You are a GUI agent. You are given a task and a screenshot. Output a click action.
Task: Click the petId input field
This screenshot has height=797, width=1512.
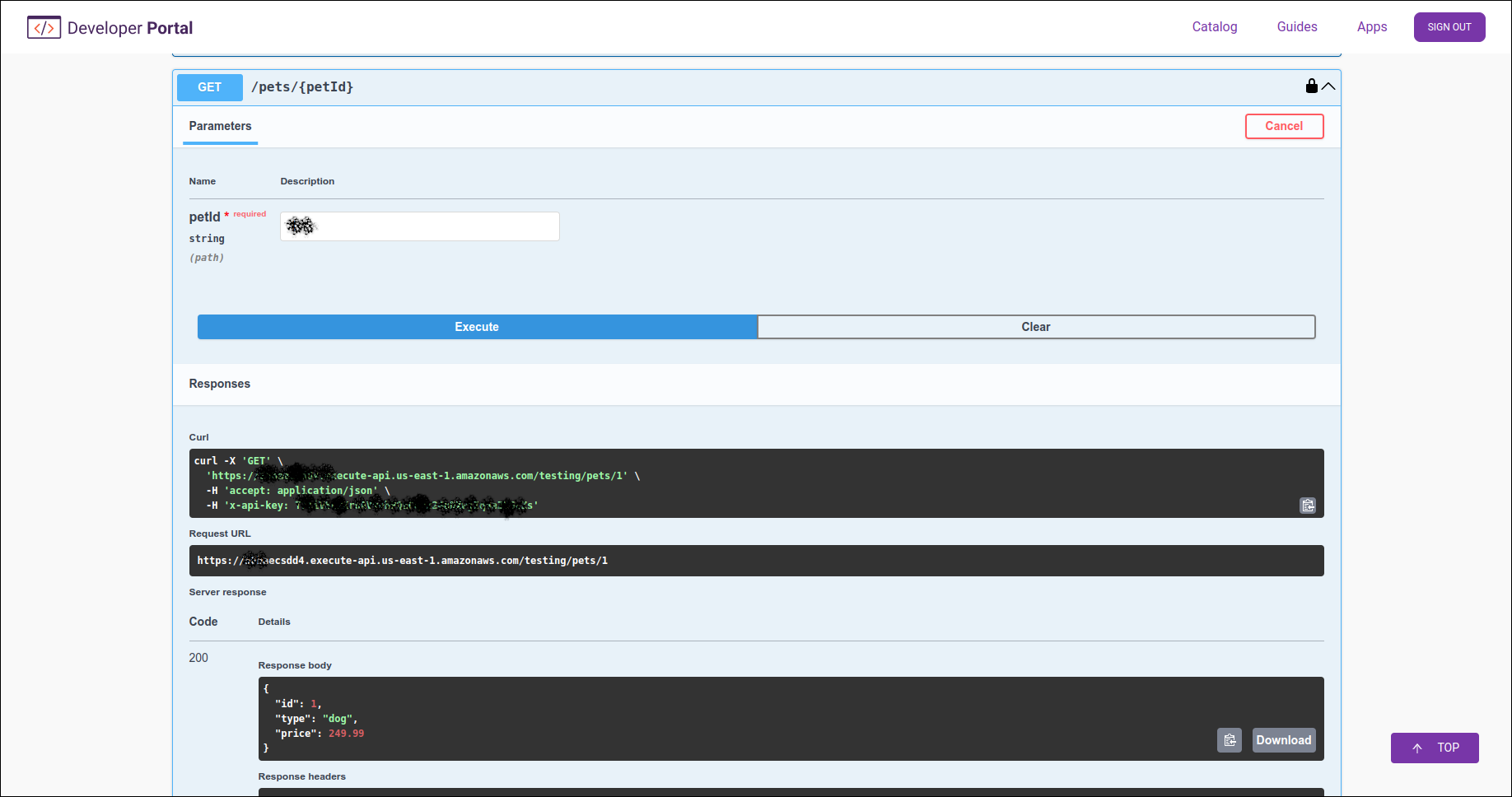(x=419, y=226)
